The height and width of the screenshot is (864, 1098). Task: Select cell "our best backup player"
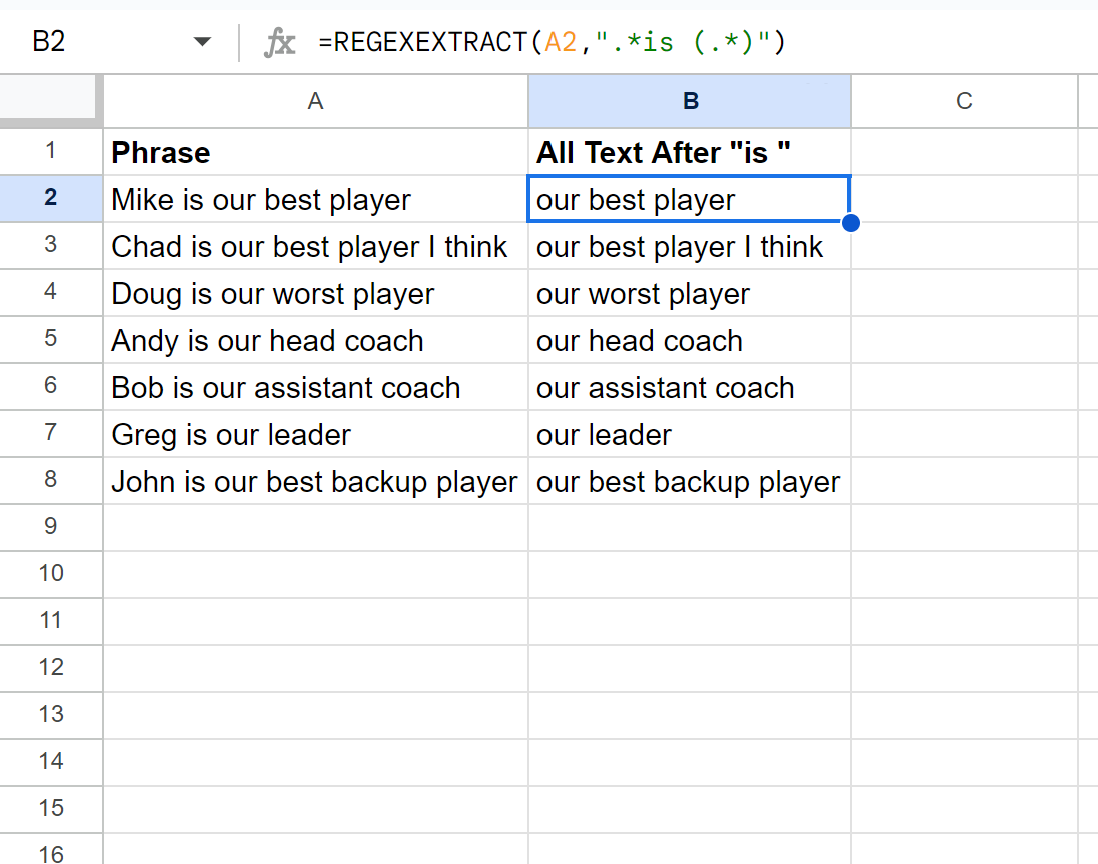point(690,481)
